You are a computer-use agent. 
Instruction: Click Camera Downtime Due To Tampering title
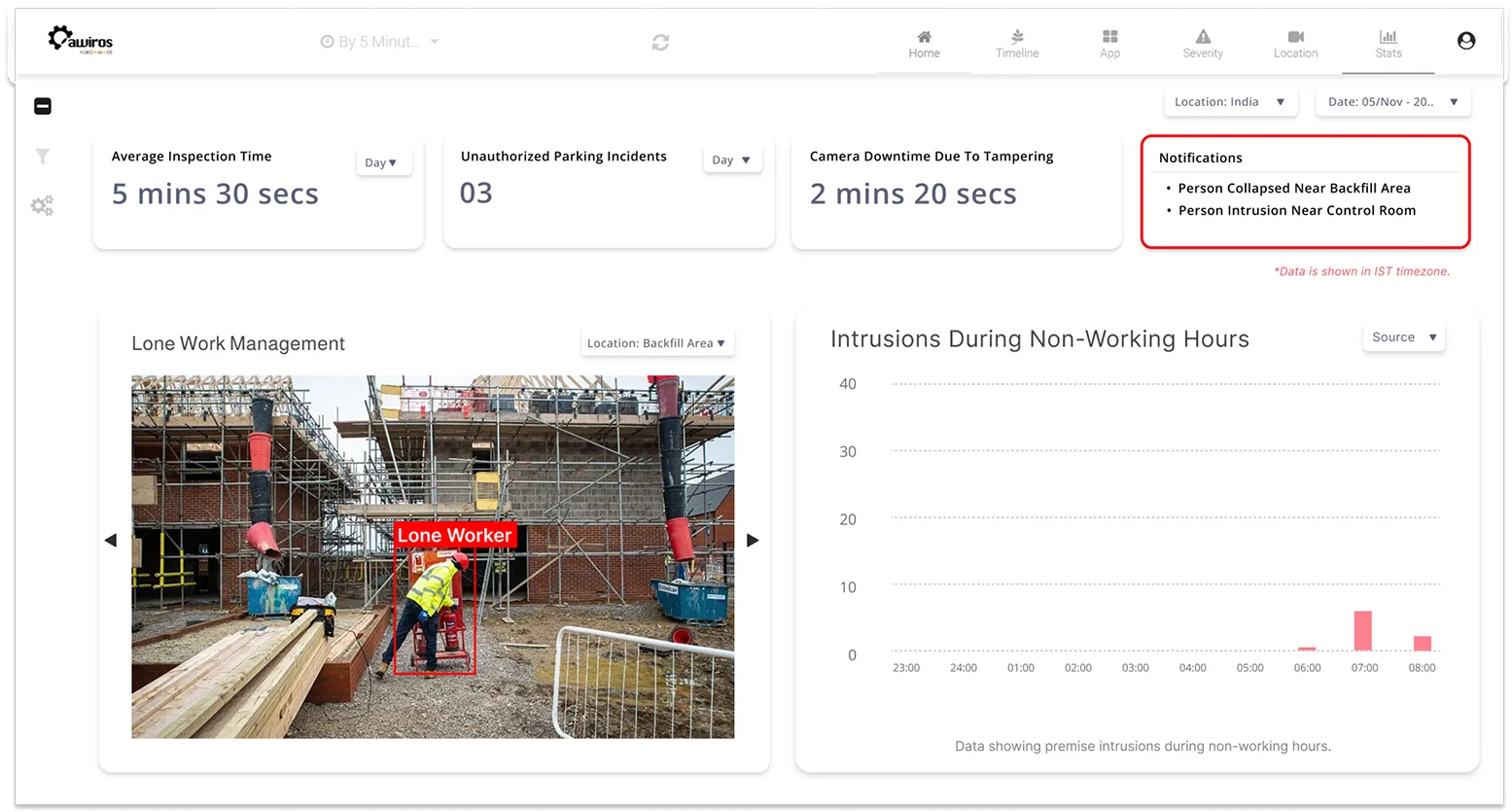coord(932,157)
